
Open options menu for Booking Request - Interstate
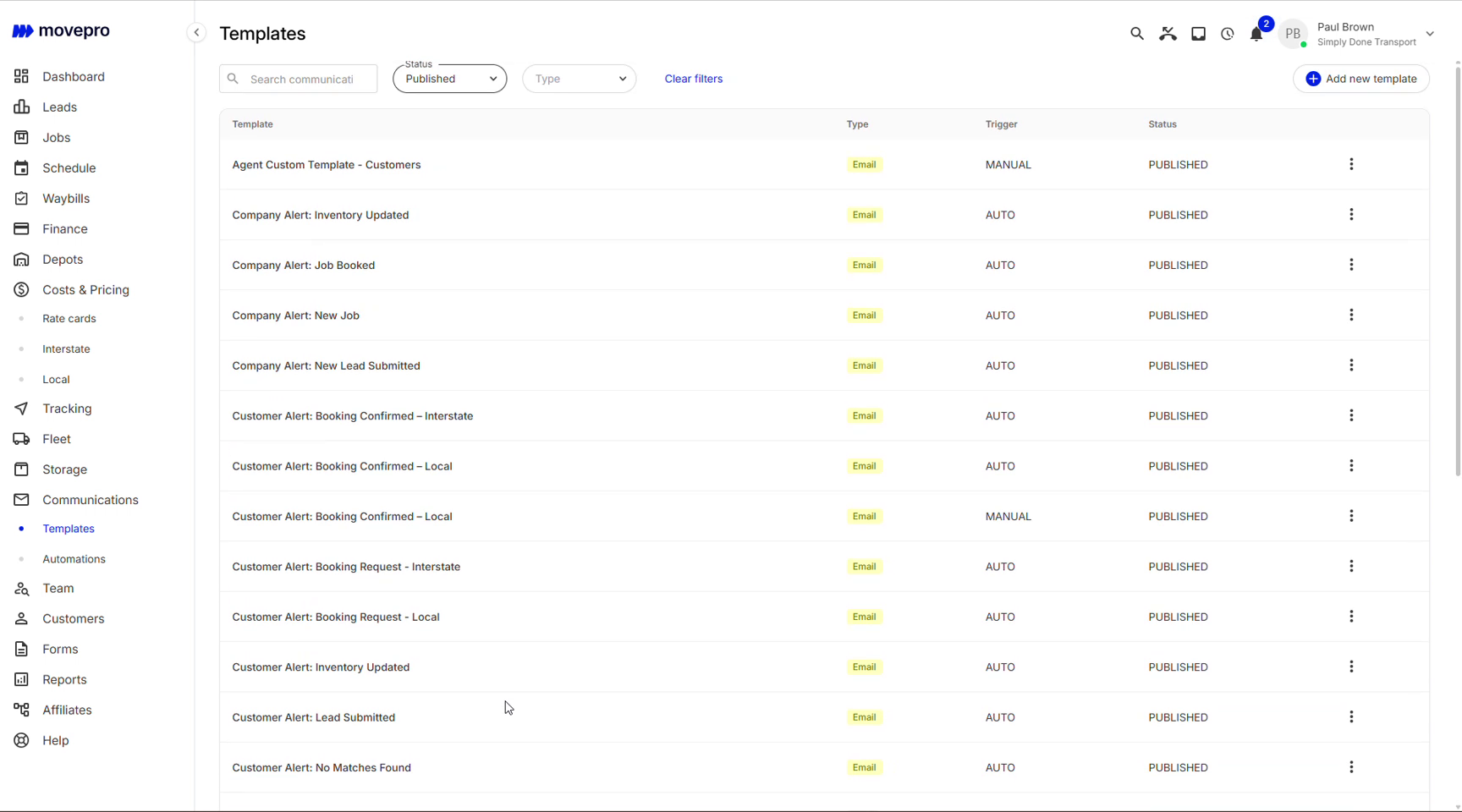point(1351,566)
